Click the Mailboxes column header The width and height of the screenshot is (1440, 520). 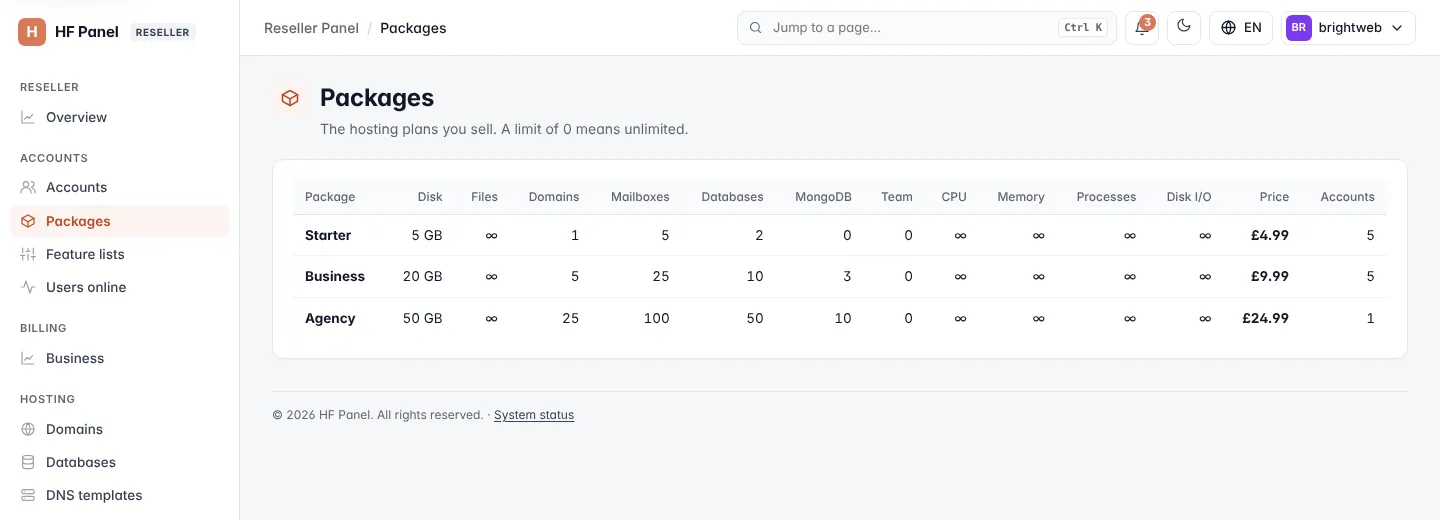pyautogui.click(x=640, y=197)
